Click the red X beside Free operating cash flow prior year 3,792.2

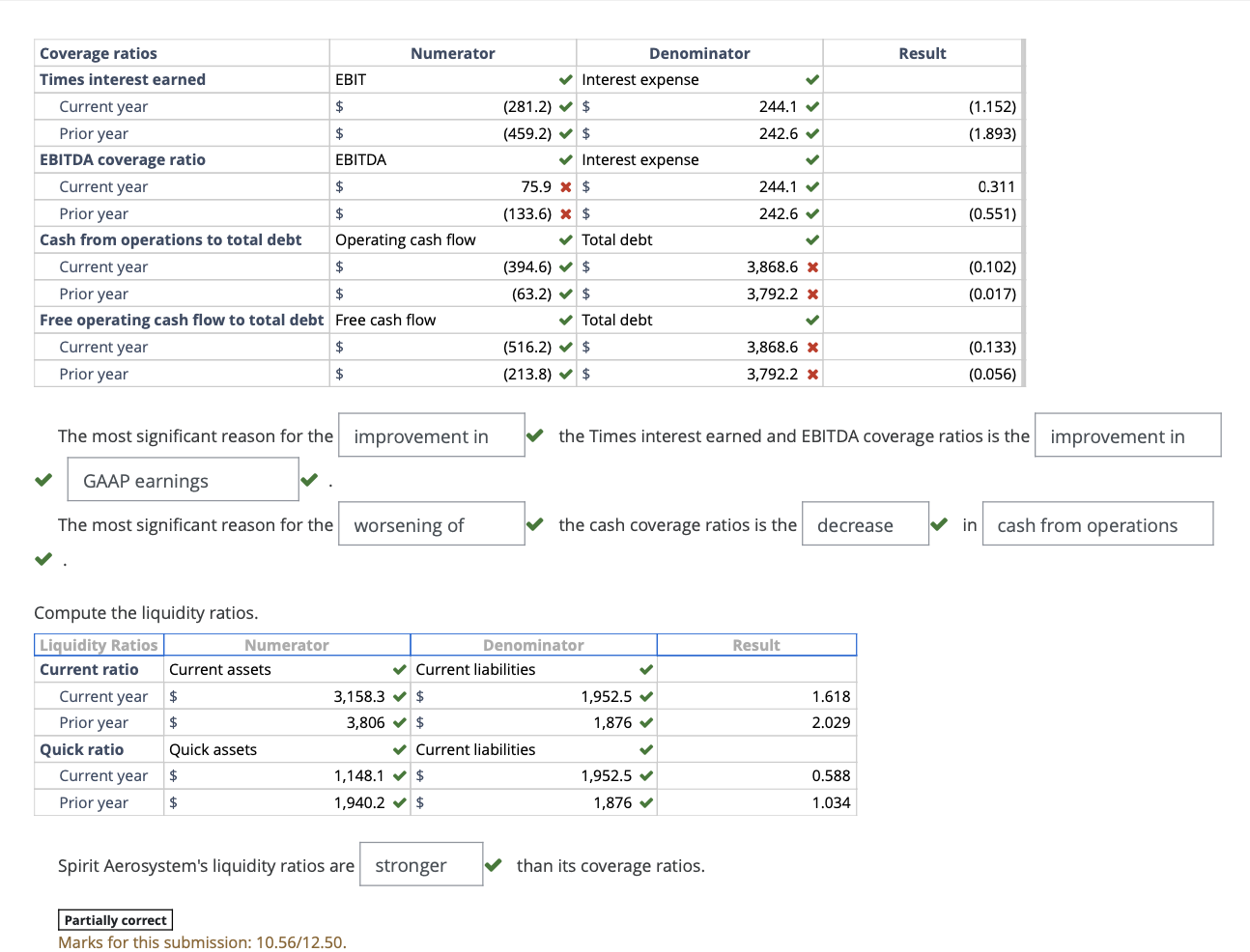pyautogui.click(x=812, y=375)
